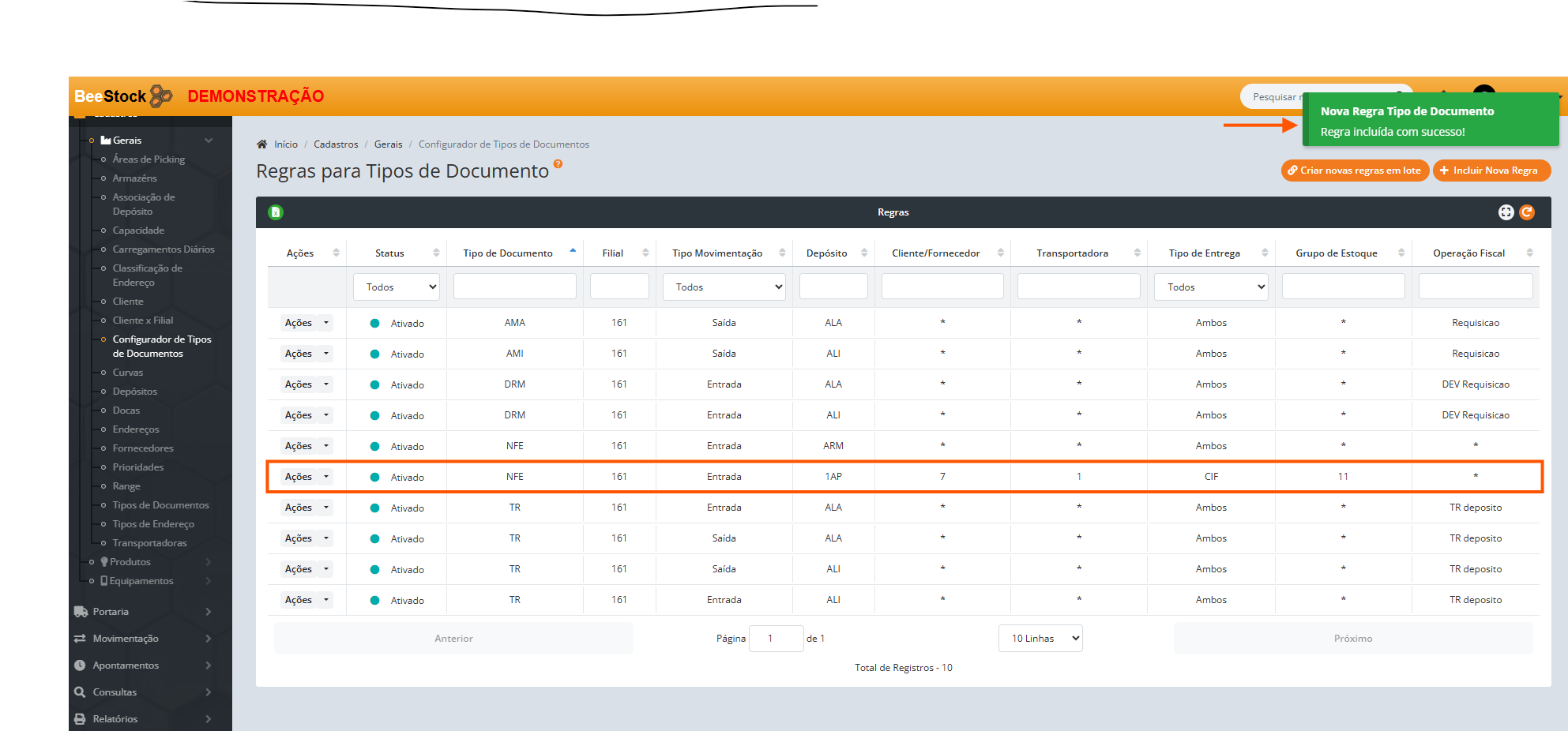Image resolution: width=1568 pixels, height=731 pixels.
Task: Click the fullscreen icon in Regras header
Action: click(1506, 212)
